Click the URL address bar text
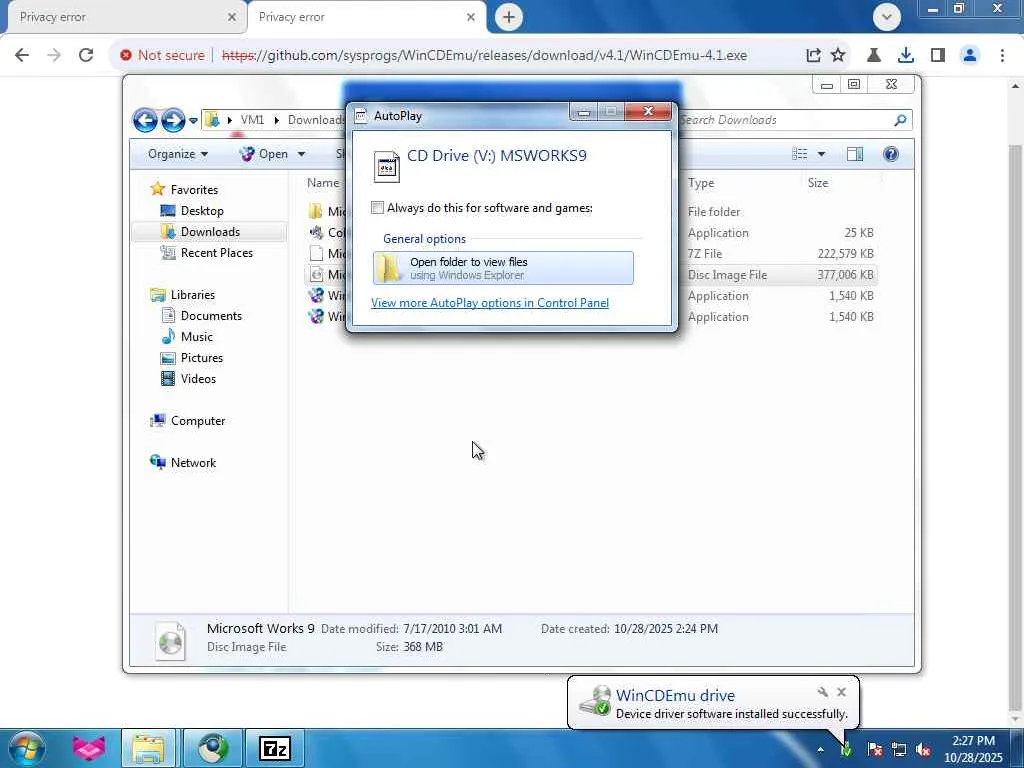Screen dimensions: 1024x768 485,56
